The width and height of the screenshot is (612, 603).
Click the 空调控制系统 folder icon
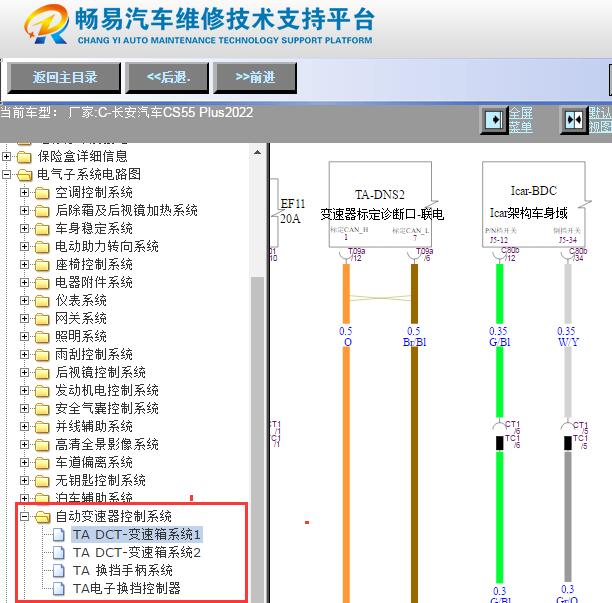click(42, 193)
